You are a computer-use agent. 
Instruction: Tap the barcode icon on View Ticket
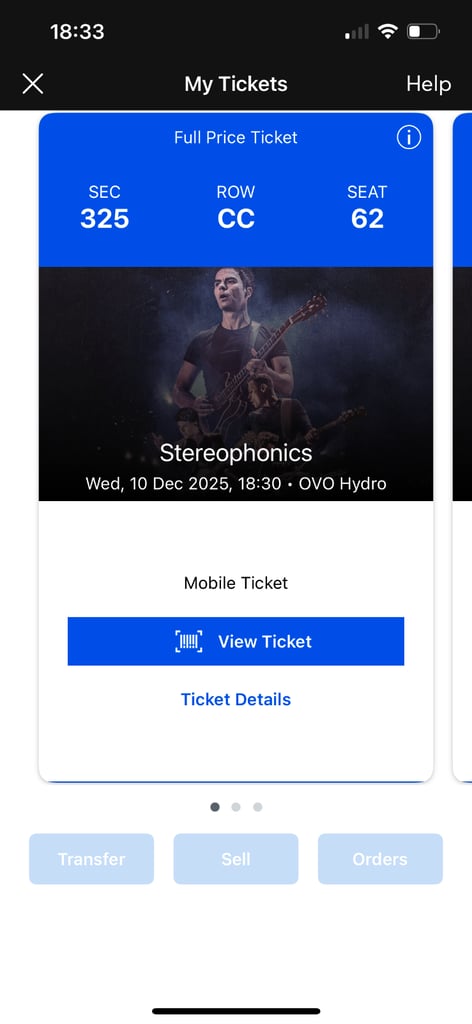(189, 641)
